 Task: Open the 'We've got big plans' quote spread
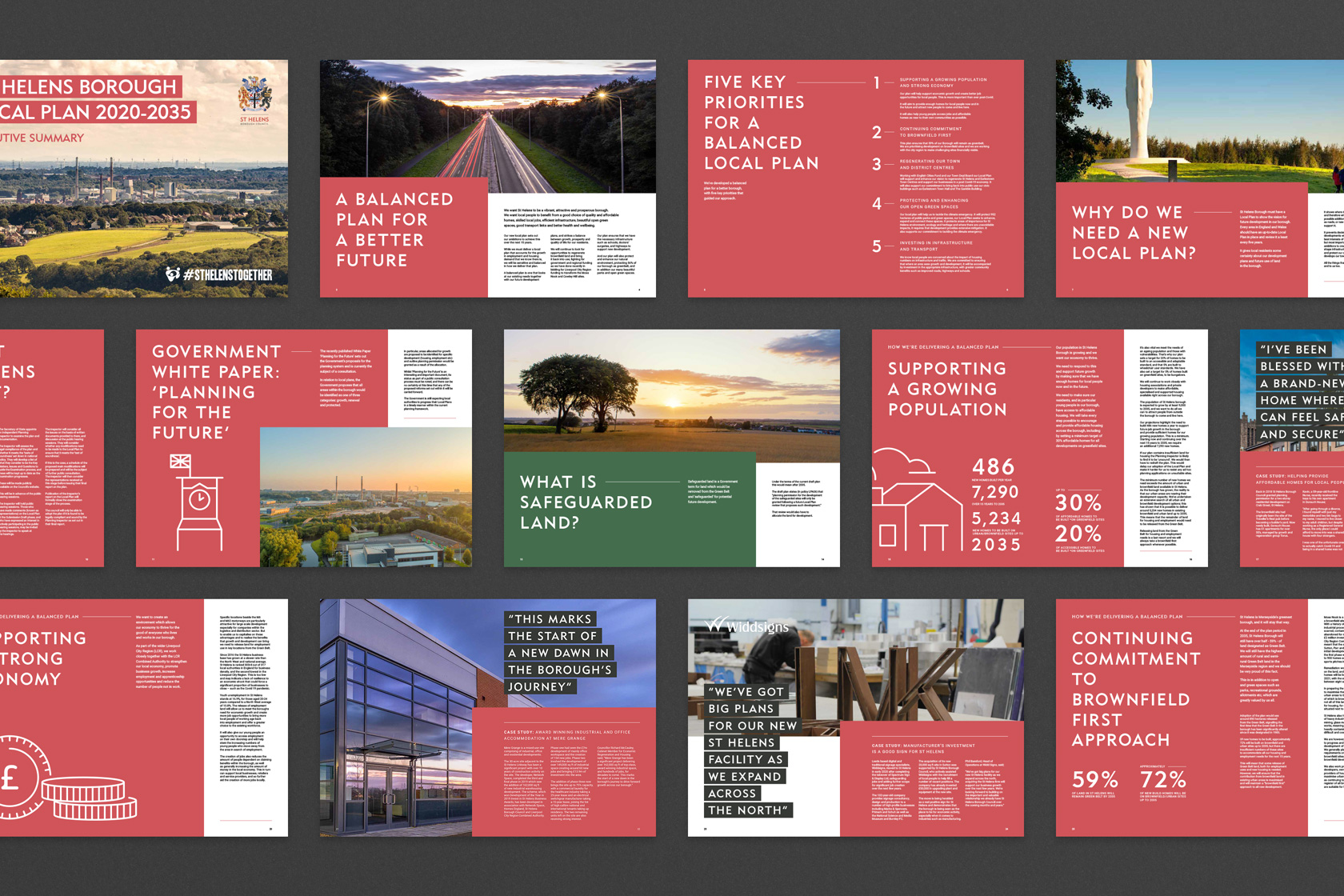point(856,718)
